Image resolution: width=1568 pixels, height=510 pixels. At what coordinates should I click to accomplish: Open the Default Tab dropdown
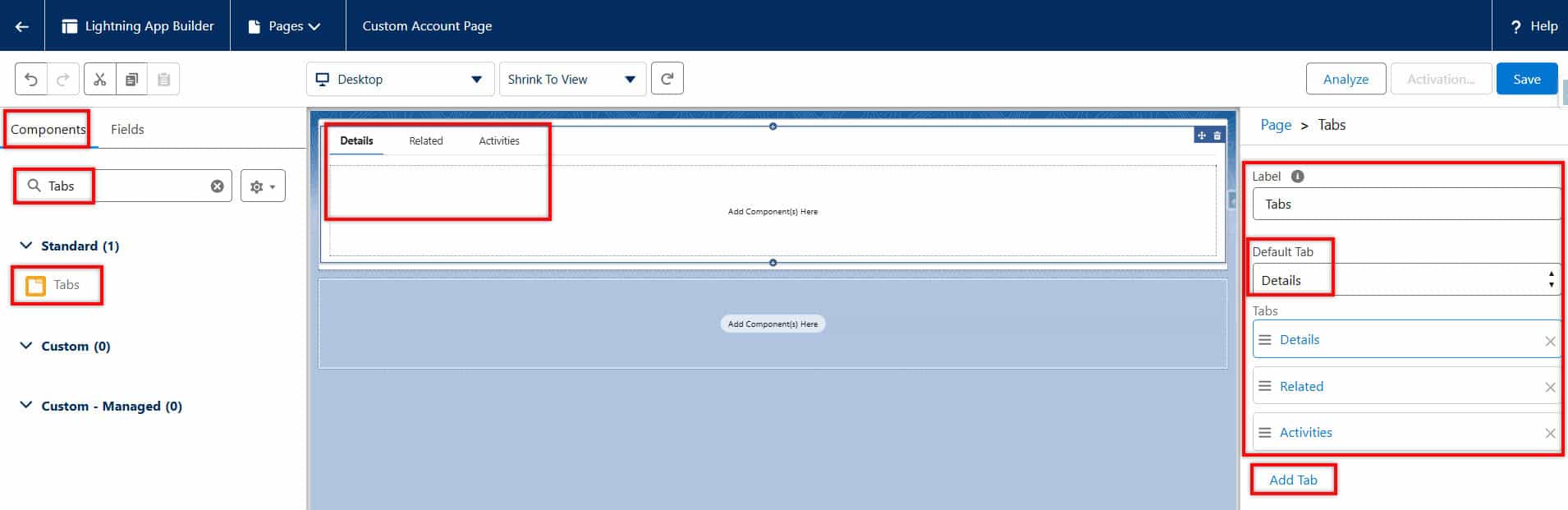click(1406, 280)
